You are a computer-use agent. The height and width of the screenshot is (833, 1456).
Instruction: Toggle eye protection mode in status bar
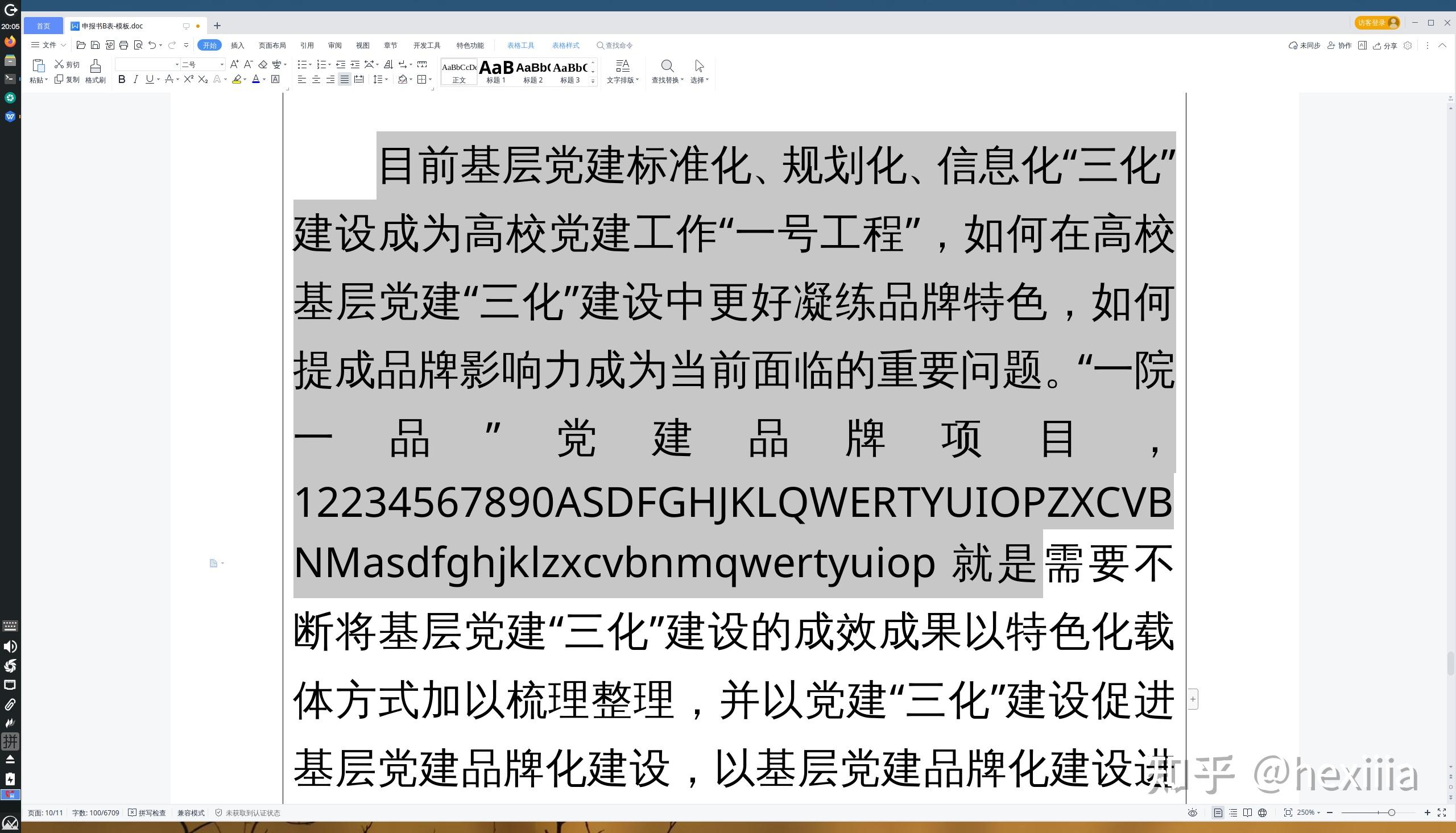click(x=1192, y=813)
